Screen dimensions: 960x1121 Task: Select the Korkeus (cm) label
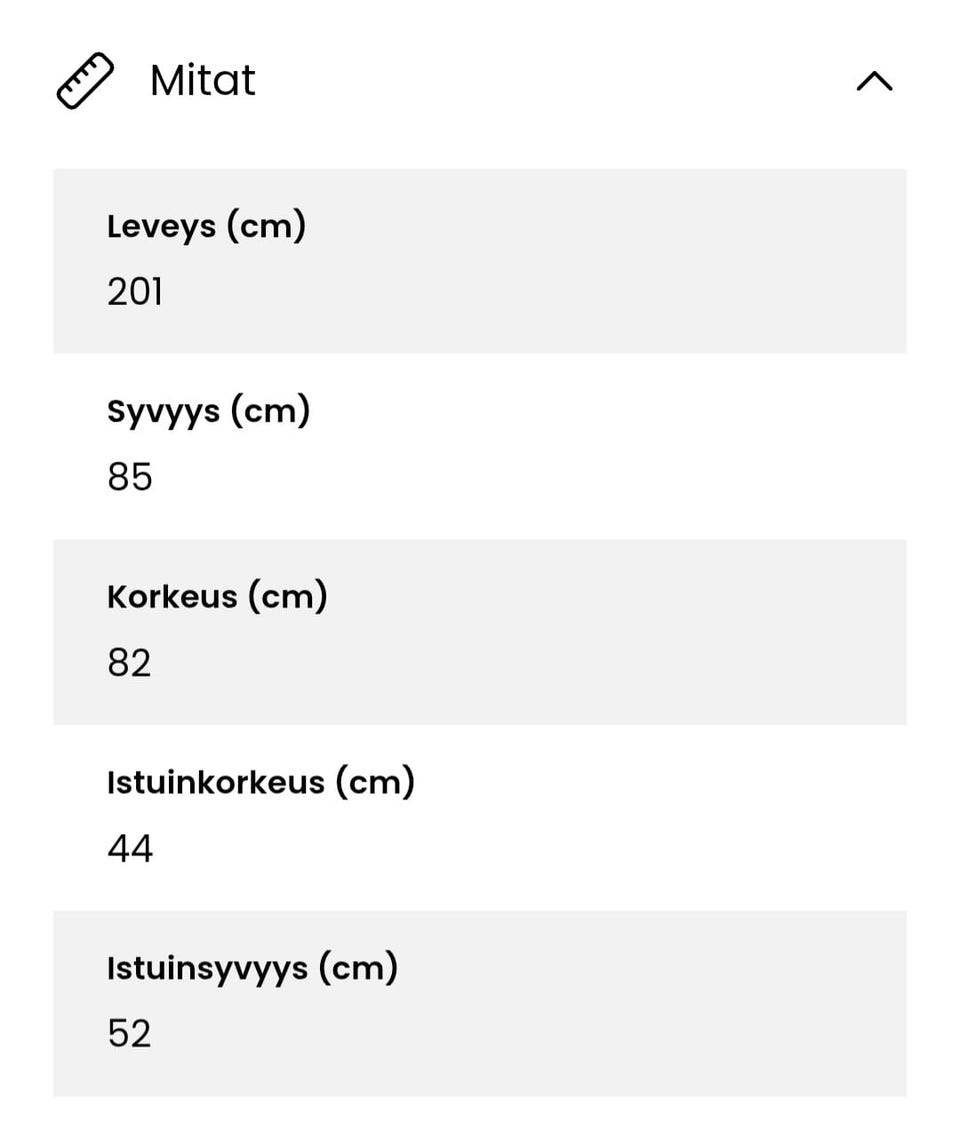(217, 597)
